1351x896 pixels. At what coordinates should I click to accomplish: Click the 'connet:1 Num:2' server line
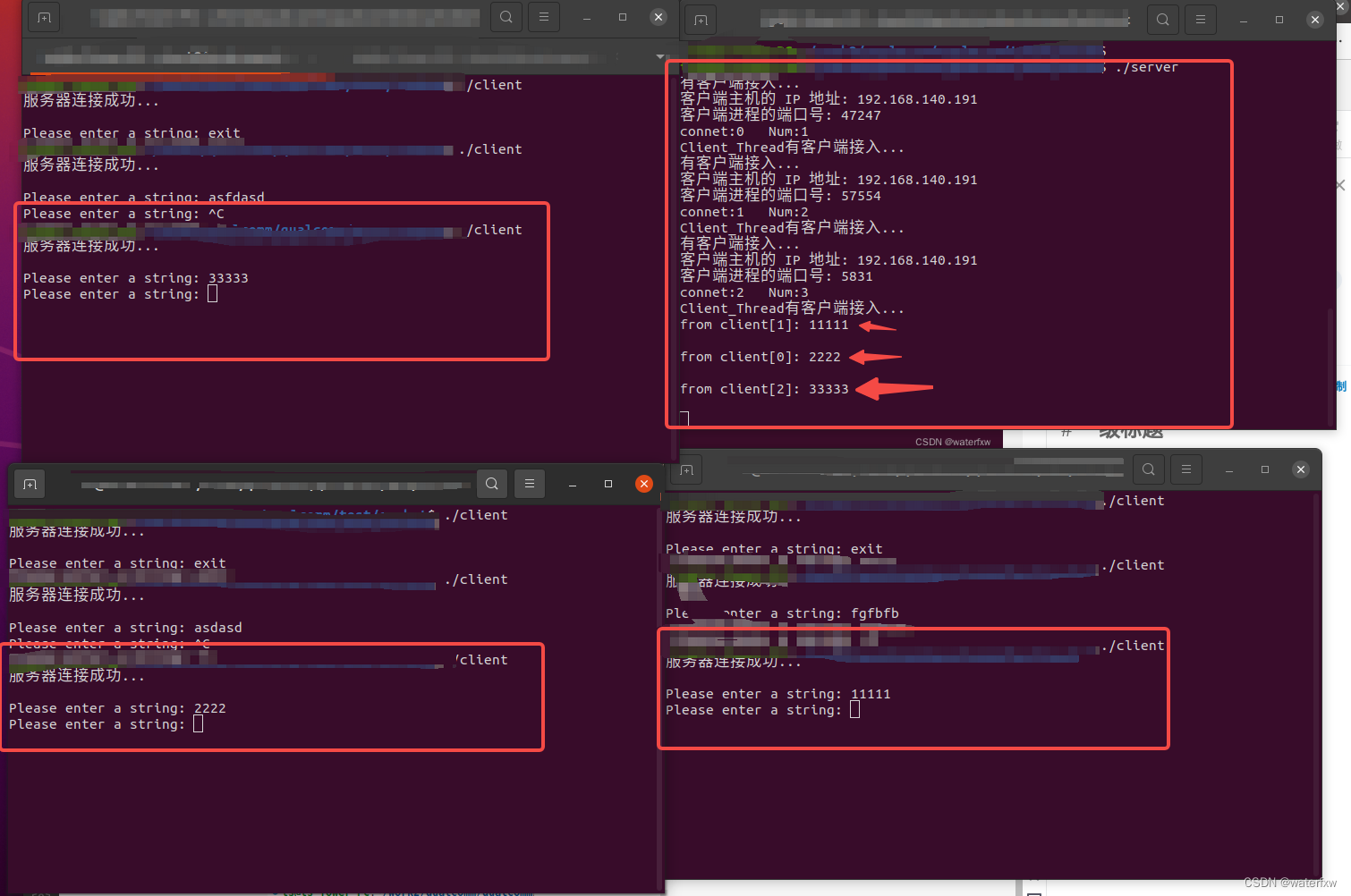744,212
